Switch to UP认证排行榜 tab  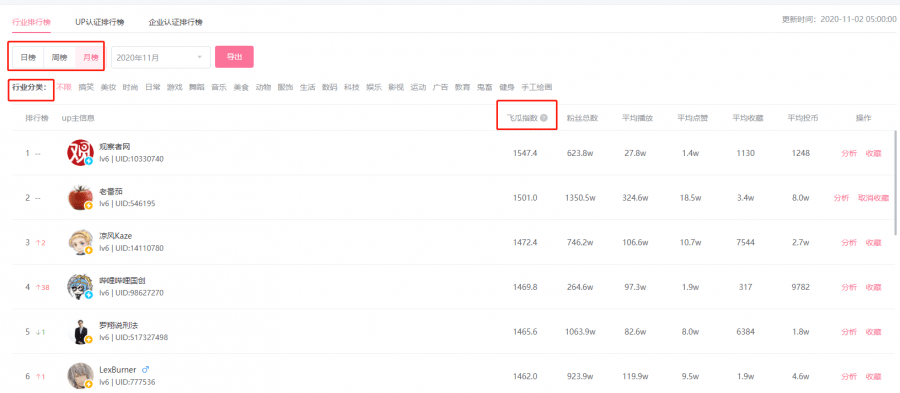(x=99, y=22)
